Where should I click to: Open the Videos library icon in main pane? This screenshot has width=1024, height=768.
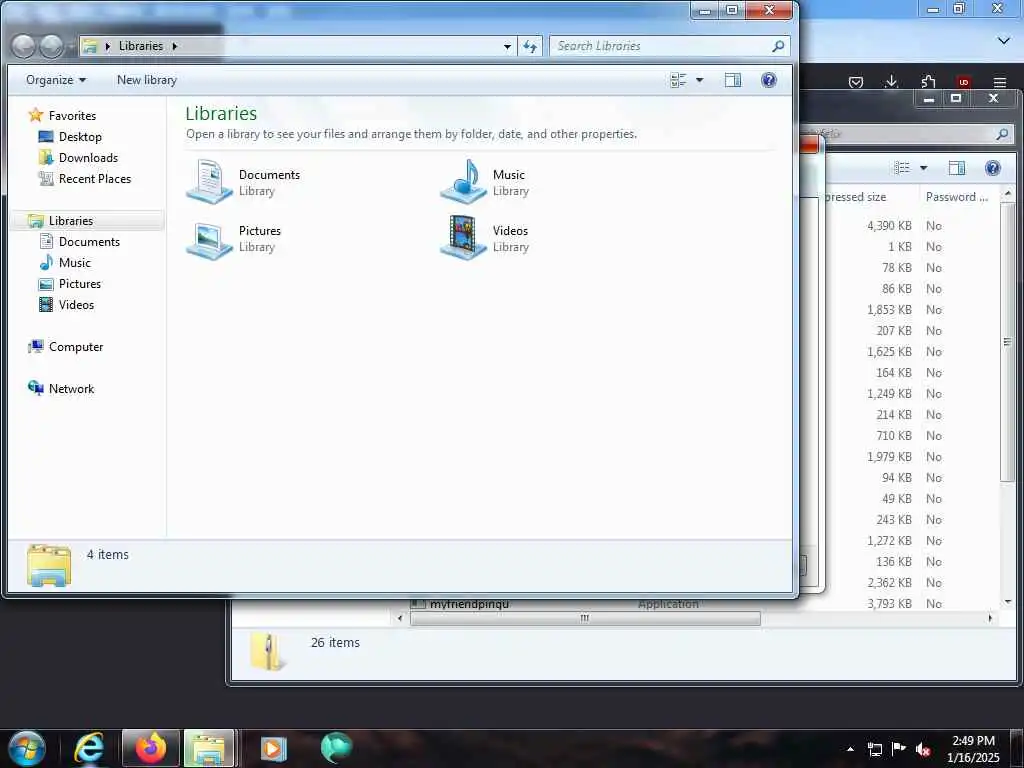(x=463, y=238)
